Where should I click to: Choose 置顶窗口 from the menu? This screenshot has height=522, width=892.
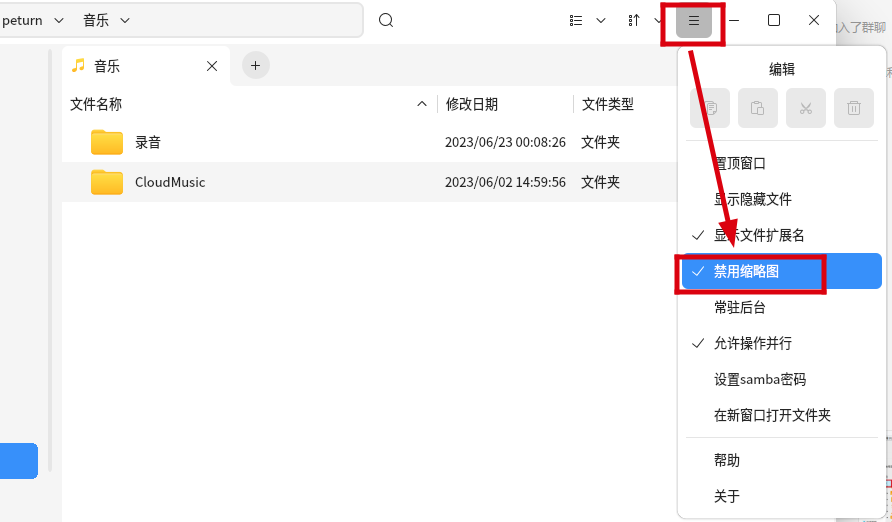740,163
